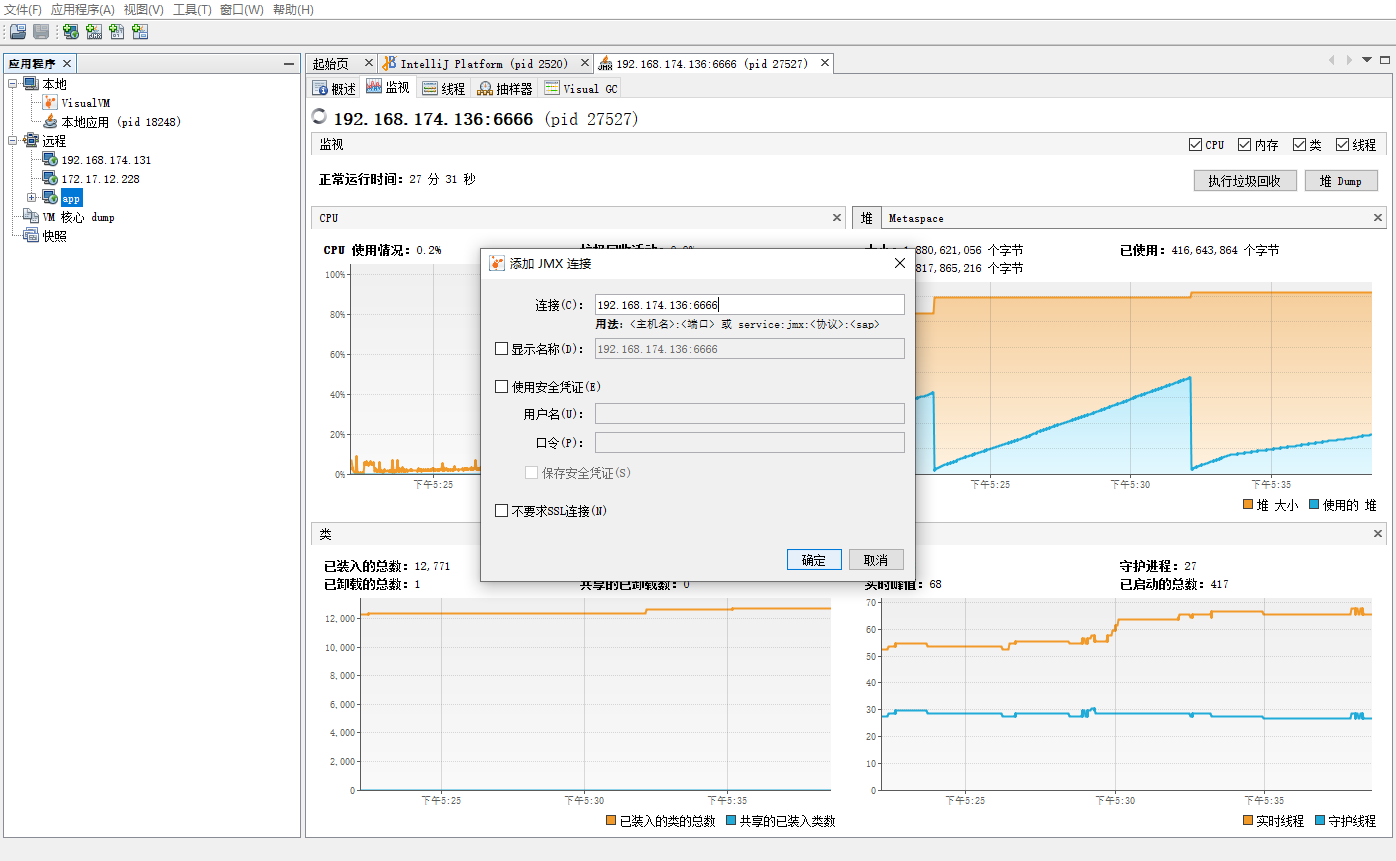Image resolution: width=1396 pixels, height=861 pixels.
Task: Click the Add Application Snapshot toolbar icon
Action: tap(140, 32)
